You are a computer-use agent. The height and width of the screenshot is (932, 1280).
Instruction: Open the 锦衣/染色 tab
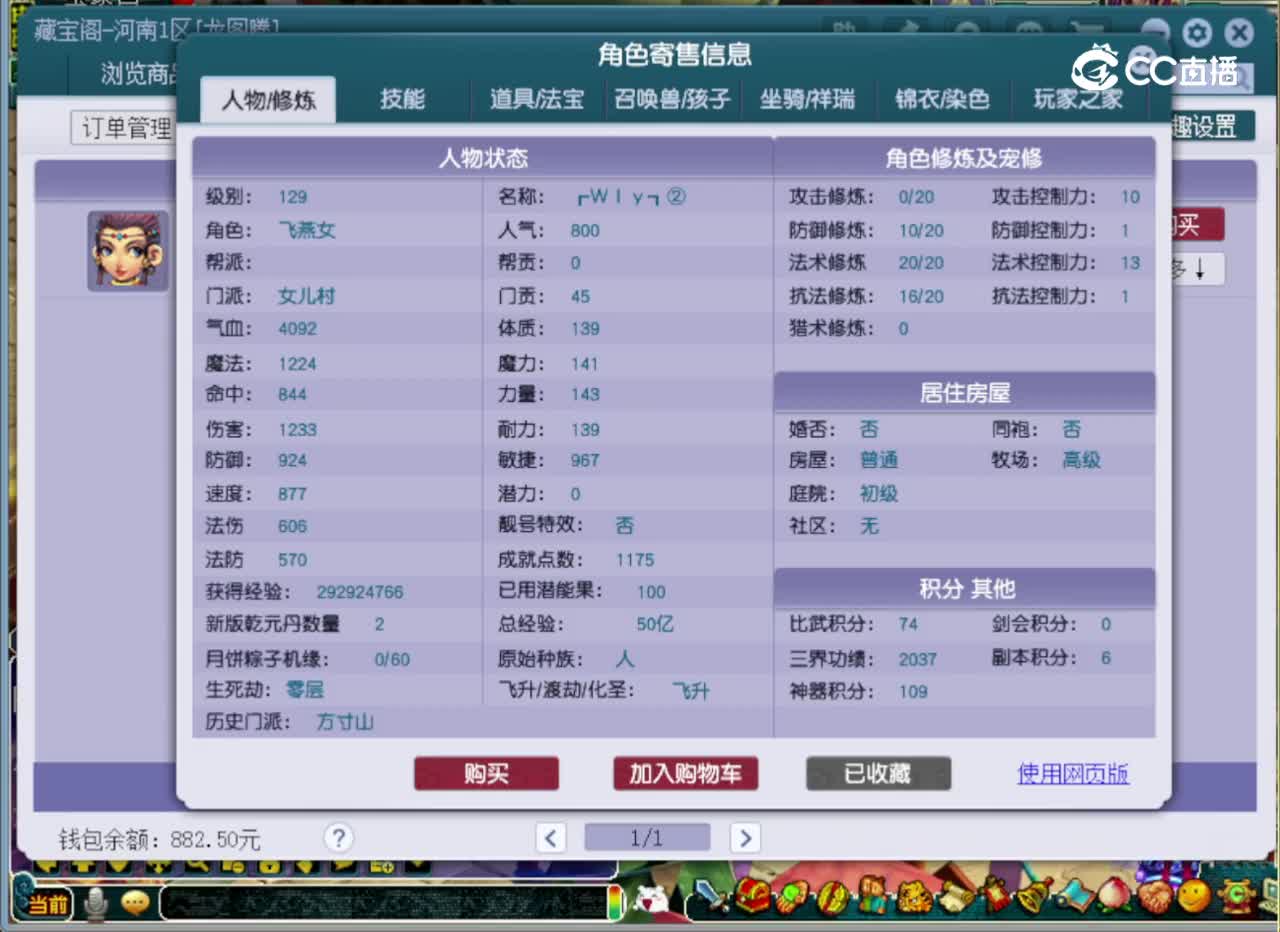pos(943,99)
